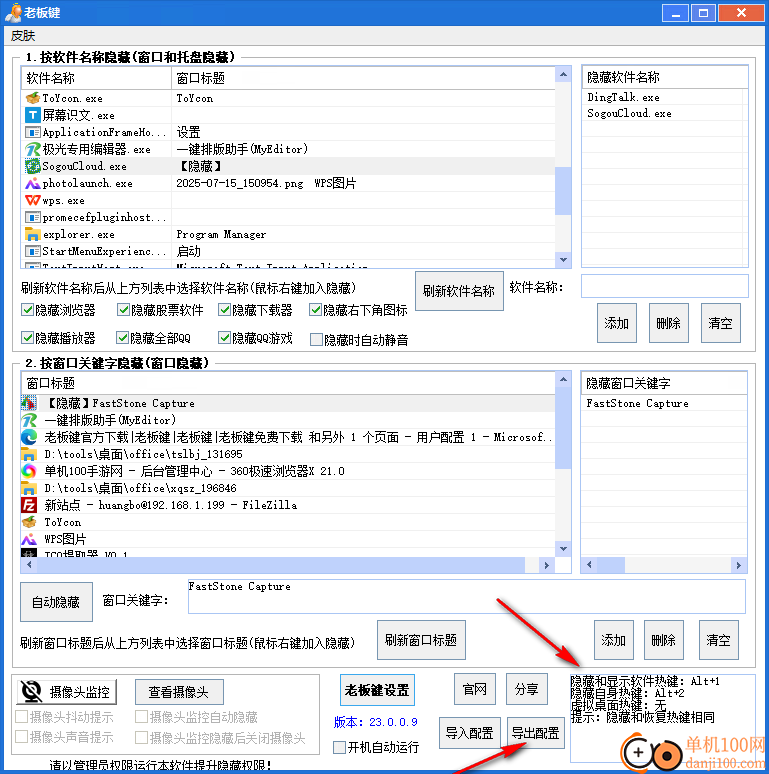The height and width of the screenshot is (774, 769).
Task: Click the SogouCloud.exe icon
Action: (x=33, y=166)
